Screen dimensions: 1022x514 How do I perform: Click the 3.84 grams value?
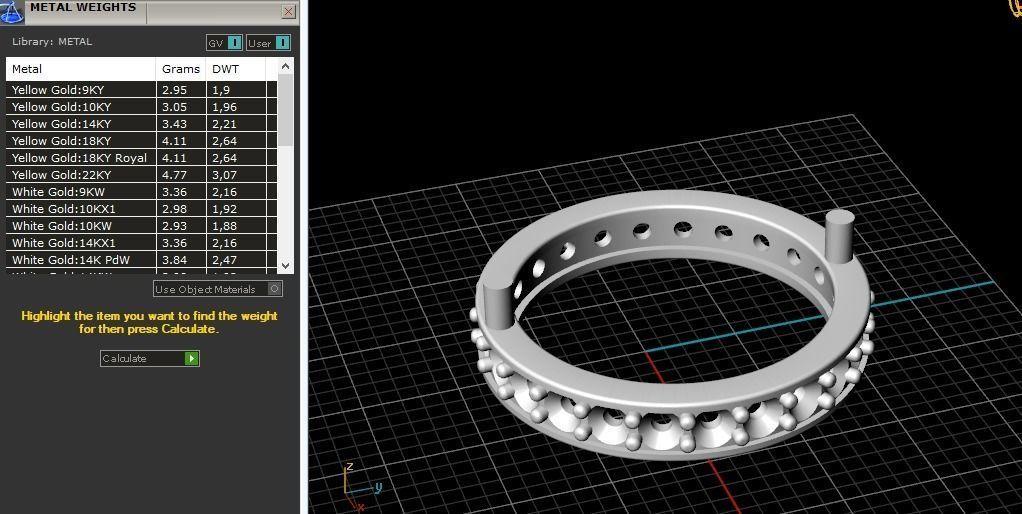(175, 259)
